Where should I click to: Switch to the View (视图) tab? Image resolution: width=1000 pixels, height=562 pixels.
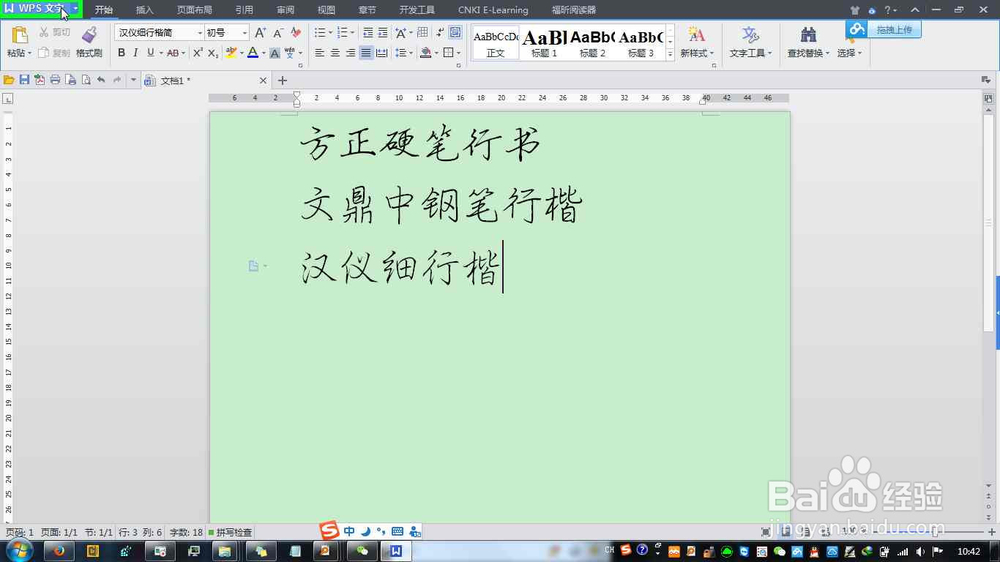pyautogui.click(x=326, y=10)
